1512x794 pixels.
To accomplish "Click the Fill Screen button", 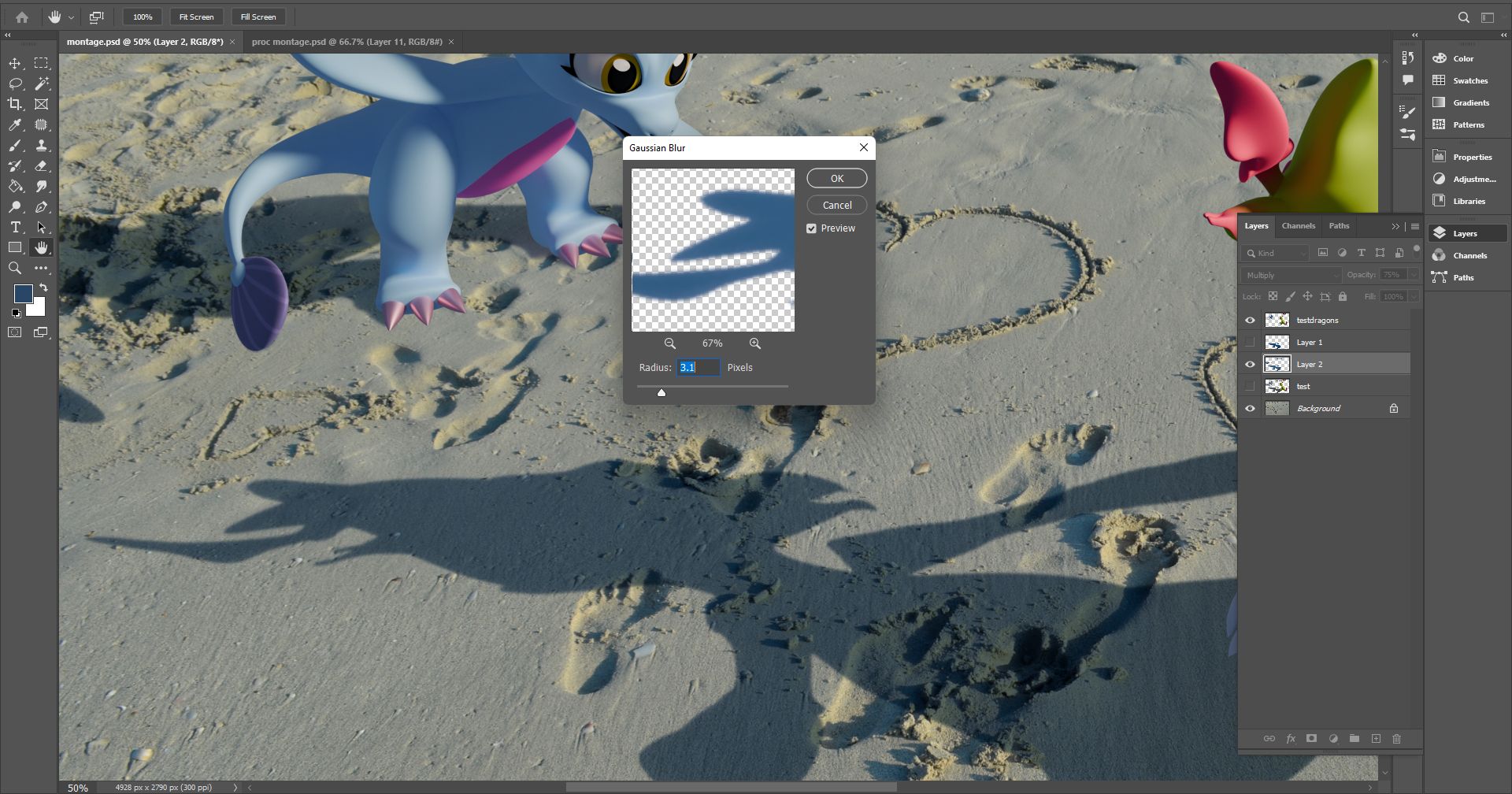I will click(x=258, y=17).
